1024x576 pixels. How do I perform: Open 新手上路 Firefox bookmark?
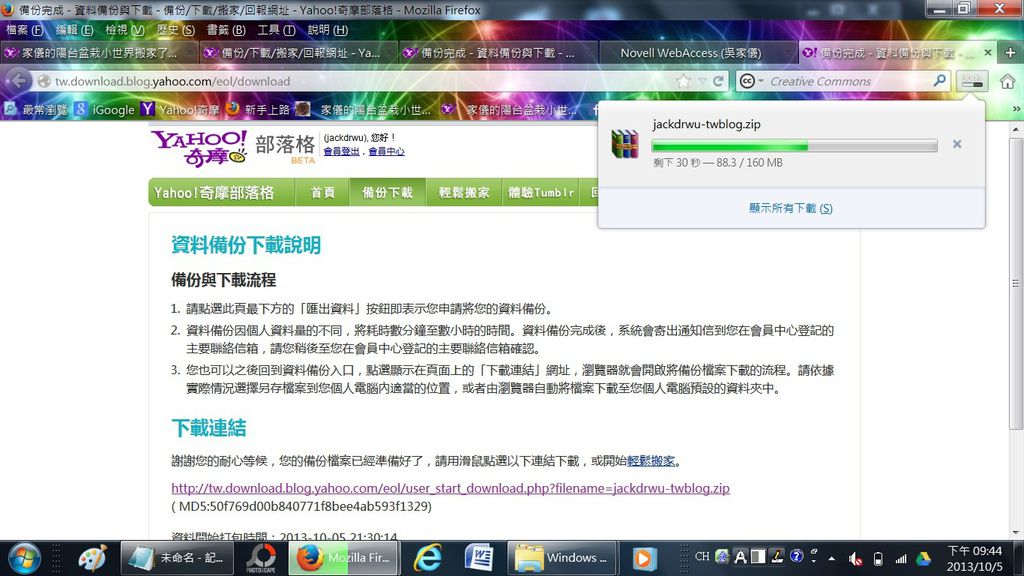(259, 109)
